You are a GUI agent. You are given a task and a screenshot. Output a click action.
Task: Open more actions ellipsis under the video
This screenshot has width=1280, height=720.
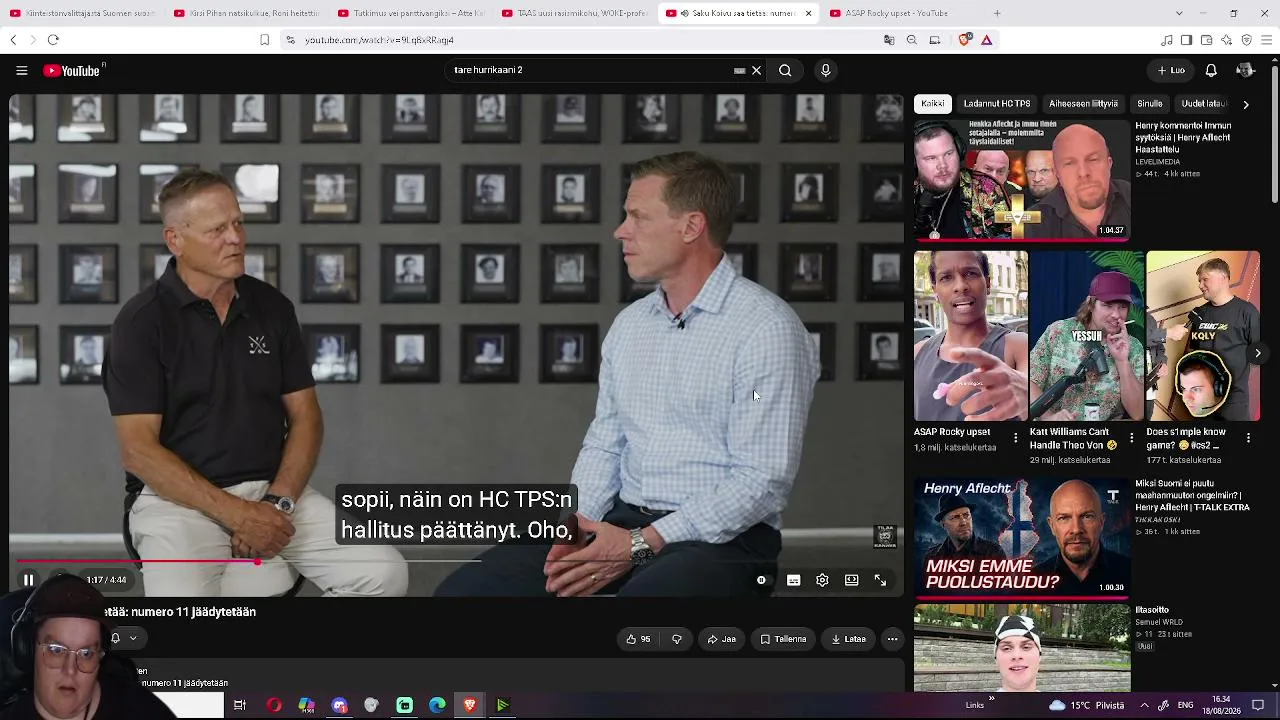click(x=892, y=639)
